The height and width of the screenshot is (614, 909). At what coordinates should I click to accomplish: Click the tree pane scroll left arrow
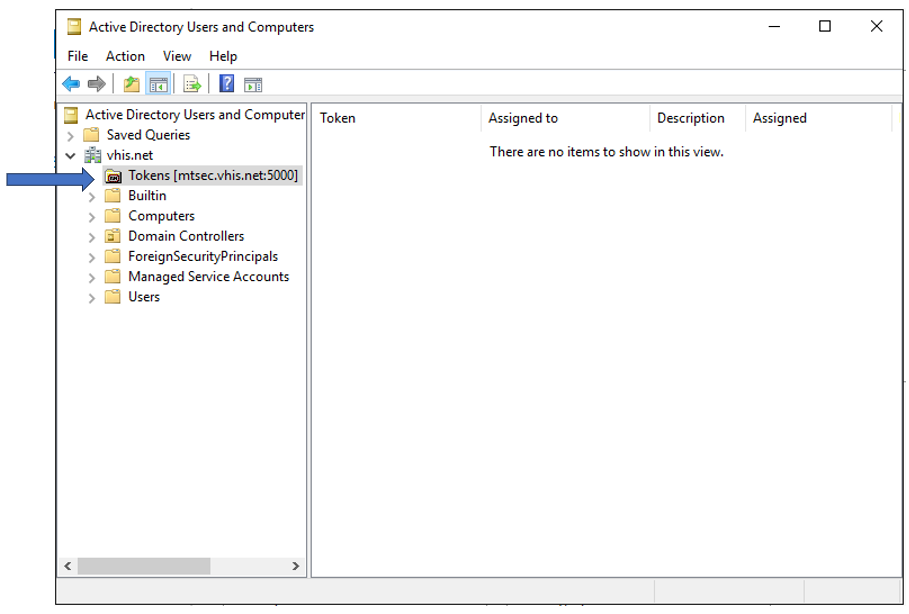(x=68, y=566)
